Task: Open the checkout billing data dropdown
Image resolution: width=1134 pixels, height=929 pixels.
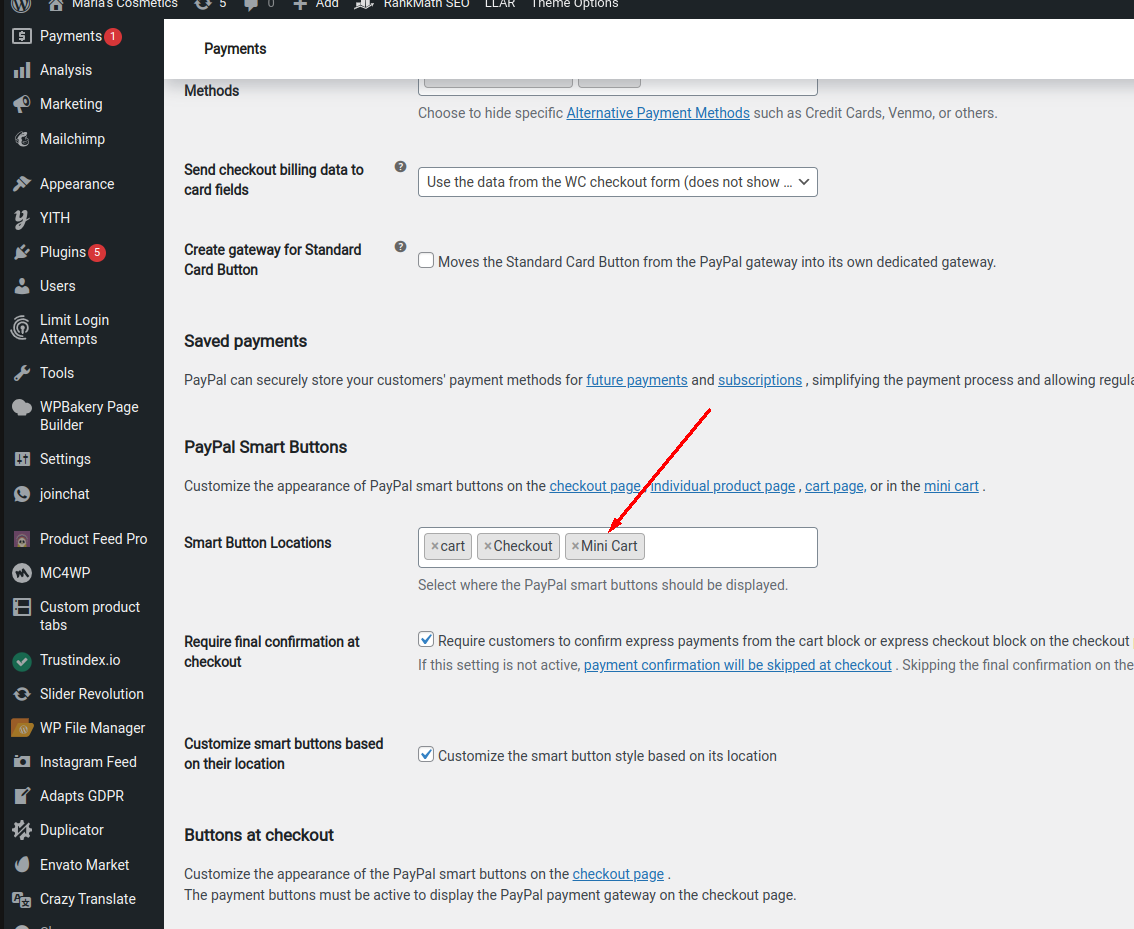Action: [x=618, y=182]
